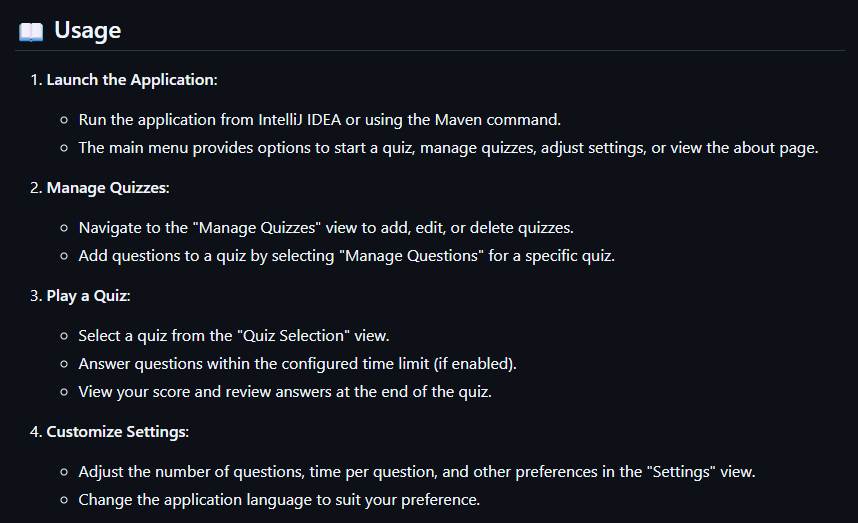858x523 pixels.
Task: Click the "Play a Quiz" step title
Action: (88, 296)
